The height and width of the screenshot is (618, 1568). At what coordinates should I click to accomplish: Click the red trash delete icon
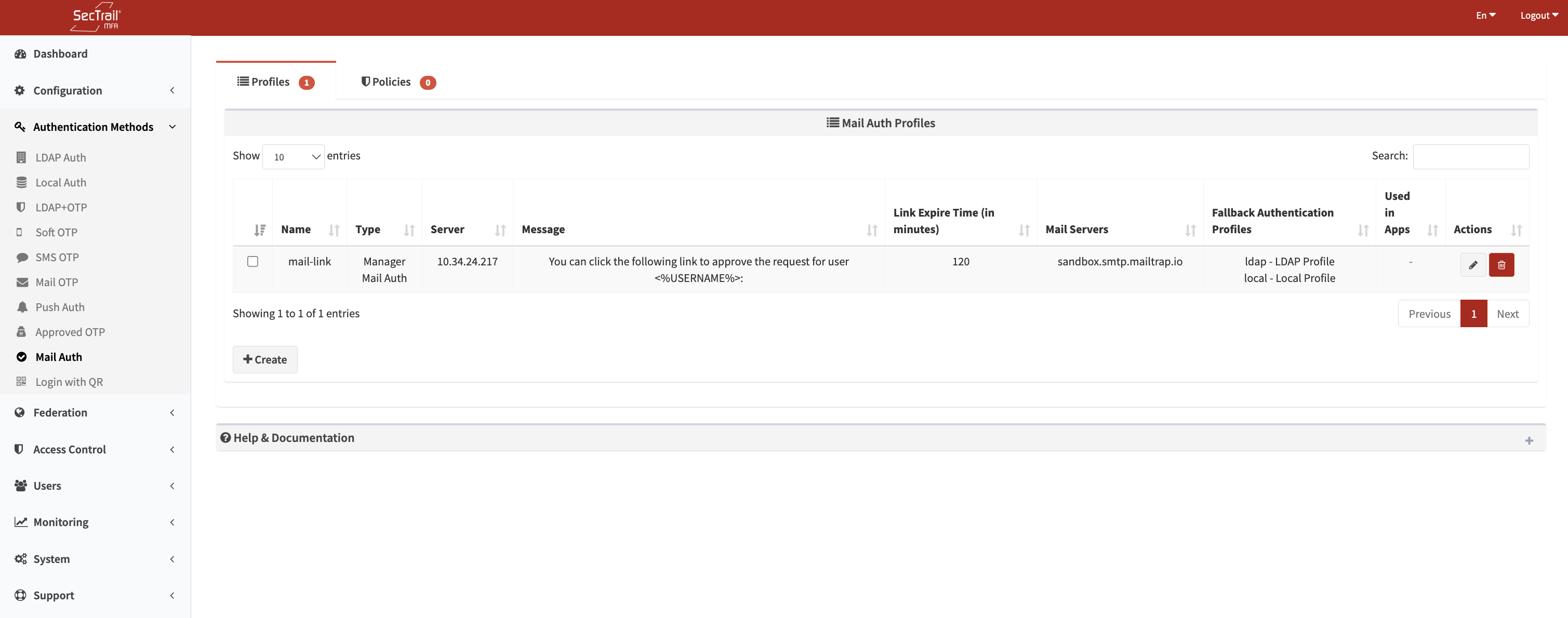pos(1501,264)
